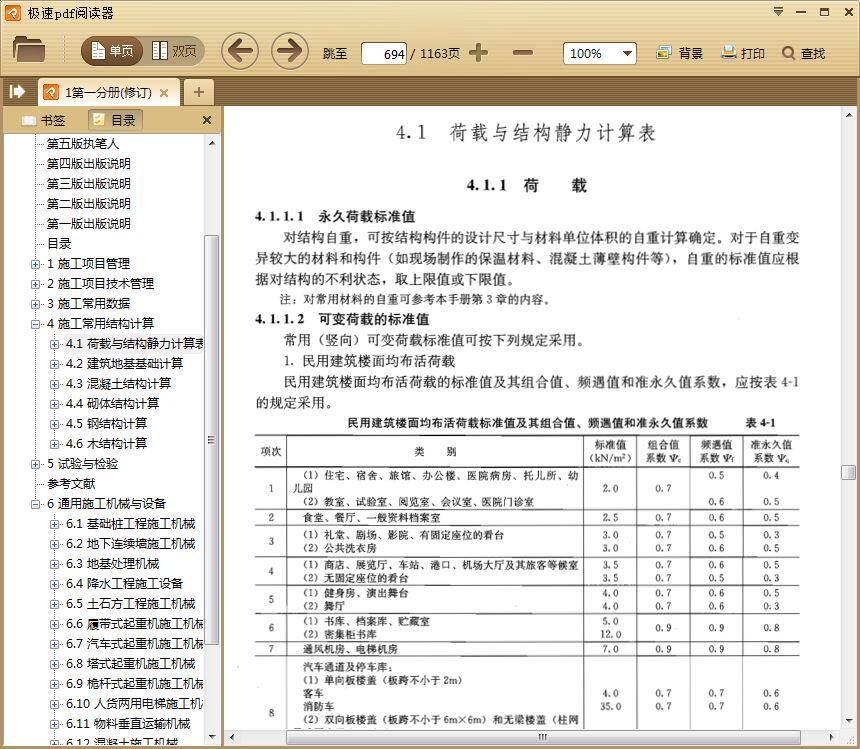Expand section 4.2 建筑地基基础计算

click(54, 365)
